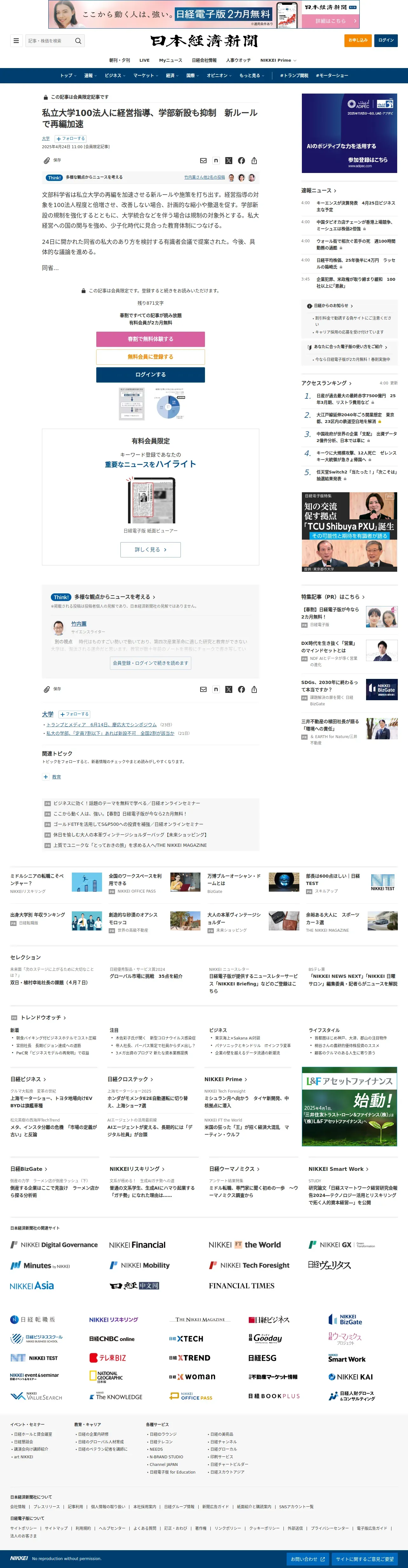Click the pink 春割で無料体験する button
This screenshot has height=1568, width=408.
150,339
